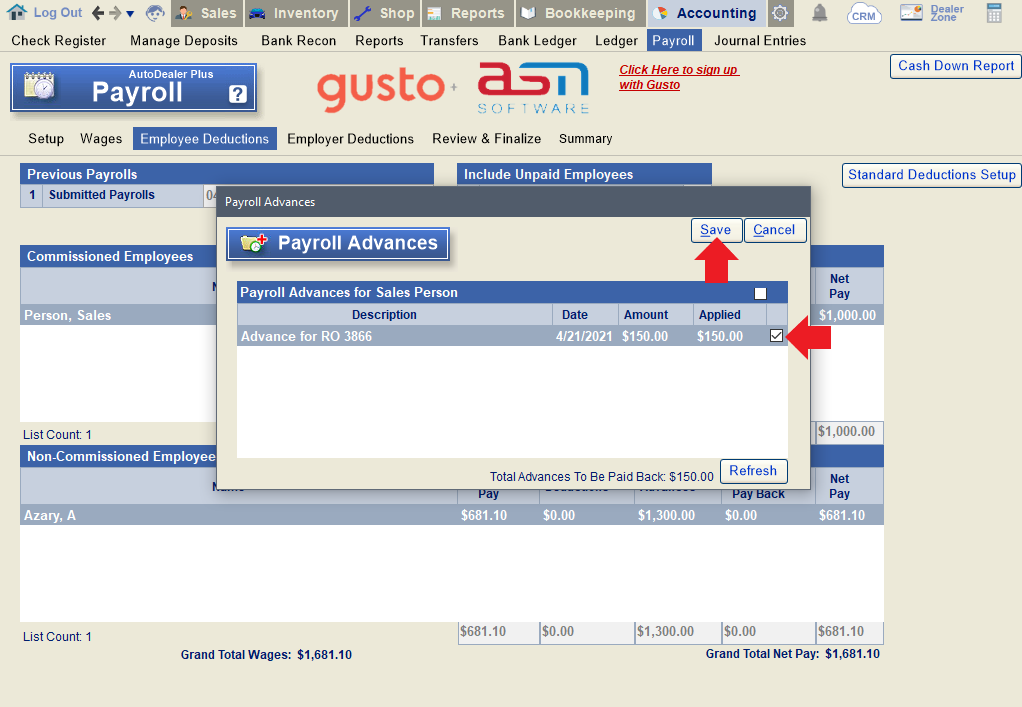The height and width of the screenshot is (707, 1022).
Task: Select the Accounting module
Action: point(707,13)
